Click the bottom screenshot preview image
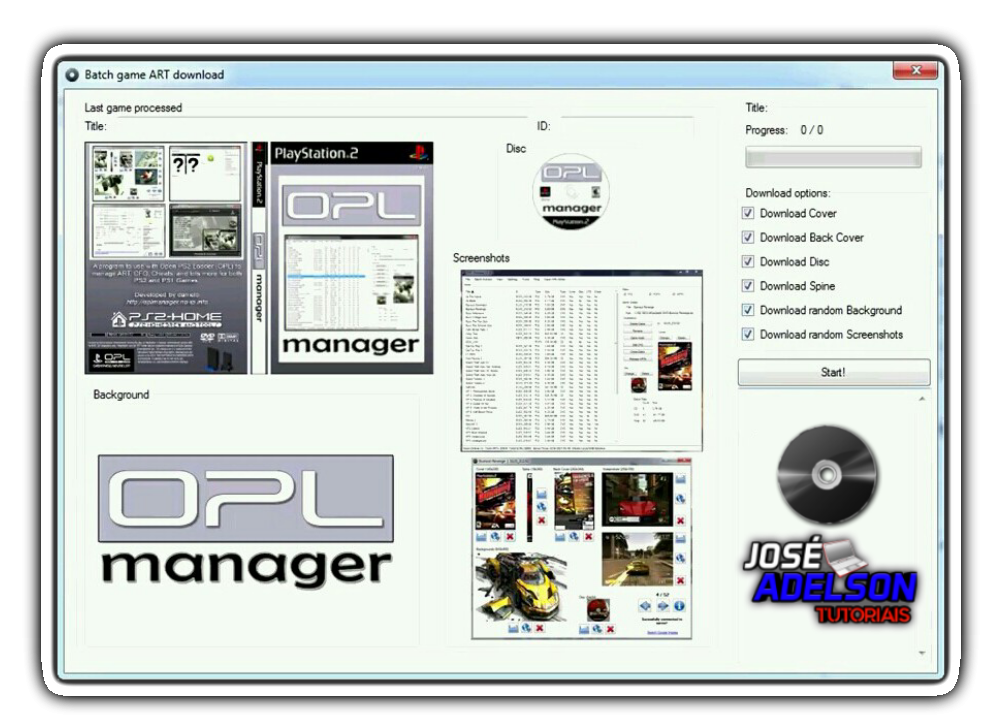This screenshot has height=720, width=1002. pyautogui.click(x=583, y=550)
